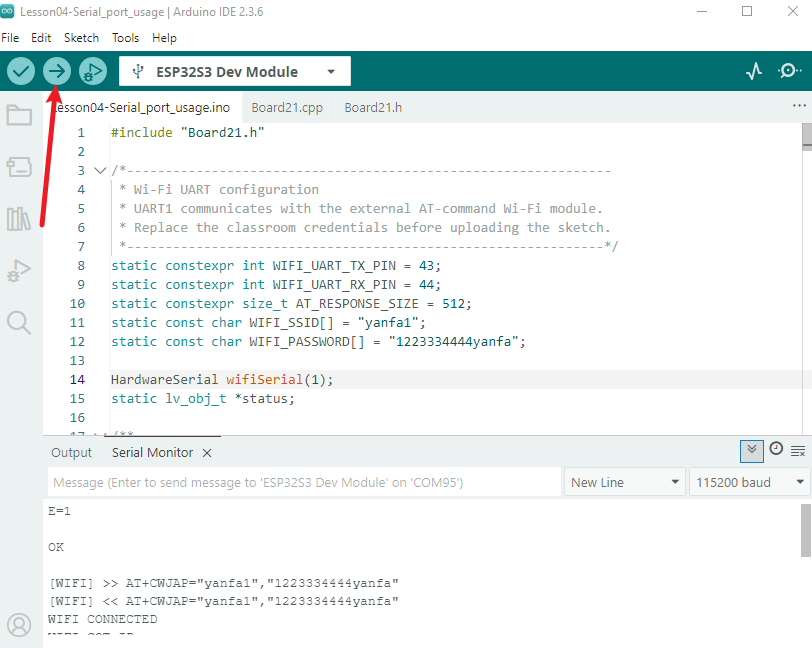The image size is (812, 648).
Task: Click line number 14 in the gutter
Action: (x=77, y=380)
